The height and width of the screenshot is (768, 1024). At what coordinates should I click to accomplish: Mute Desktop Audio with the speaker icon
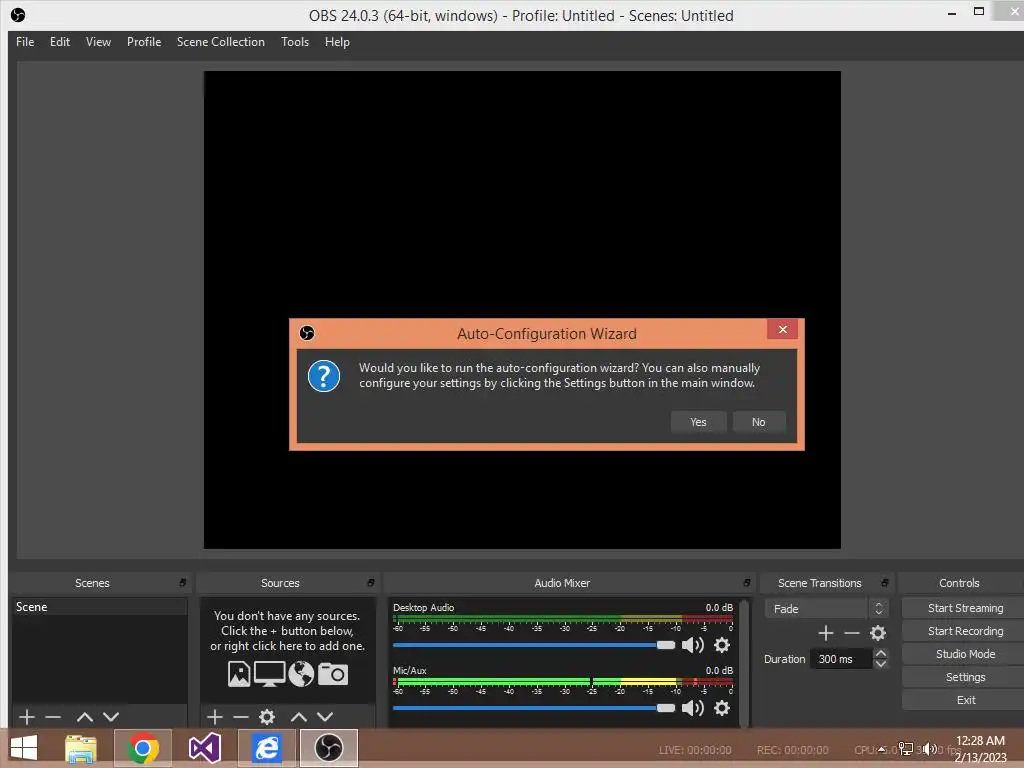coord(692,645)
